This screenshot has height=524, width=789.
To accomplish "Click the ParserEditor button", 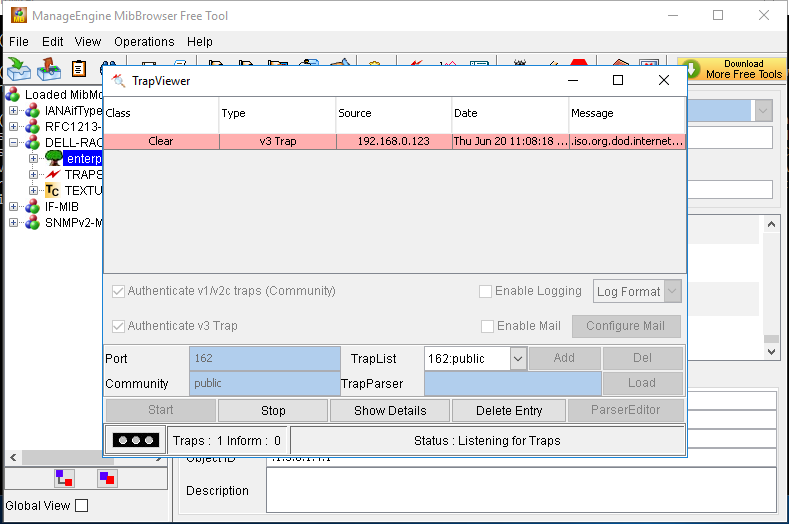I will [x=625, y=410].
